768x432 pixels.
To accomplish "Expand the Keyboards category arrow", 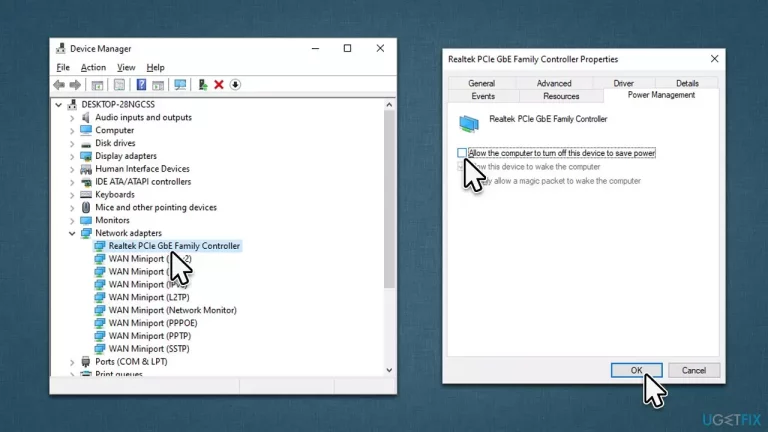I will click(x=72, y=195).
